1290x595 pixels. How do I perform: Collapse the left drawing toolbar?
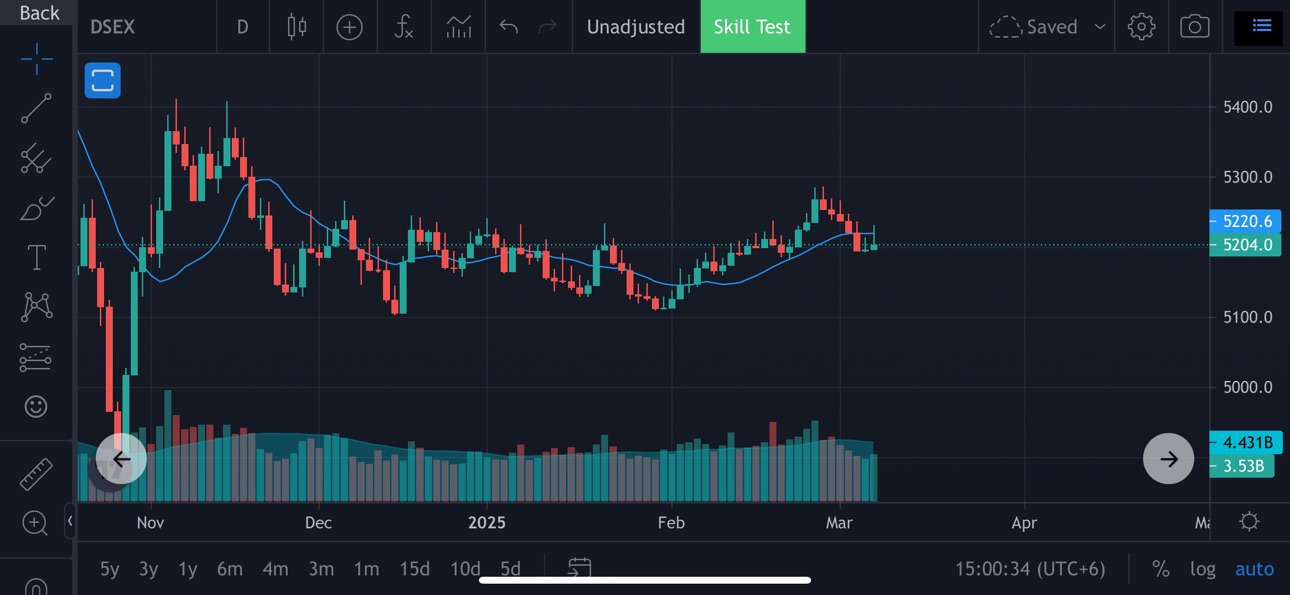pyautogui.click(x=69, y=520)
